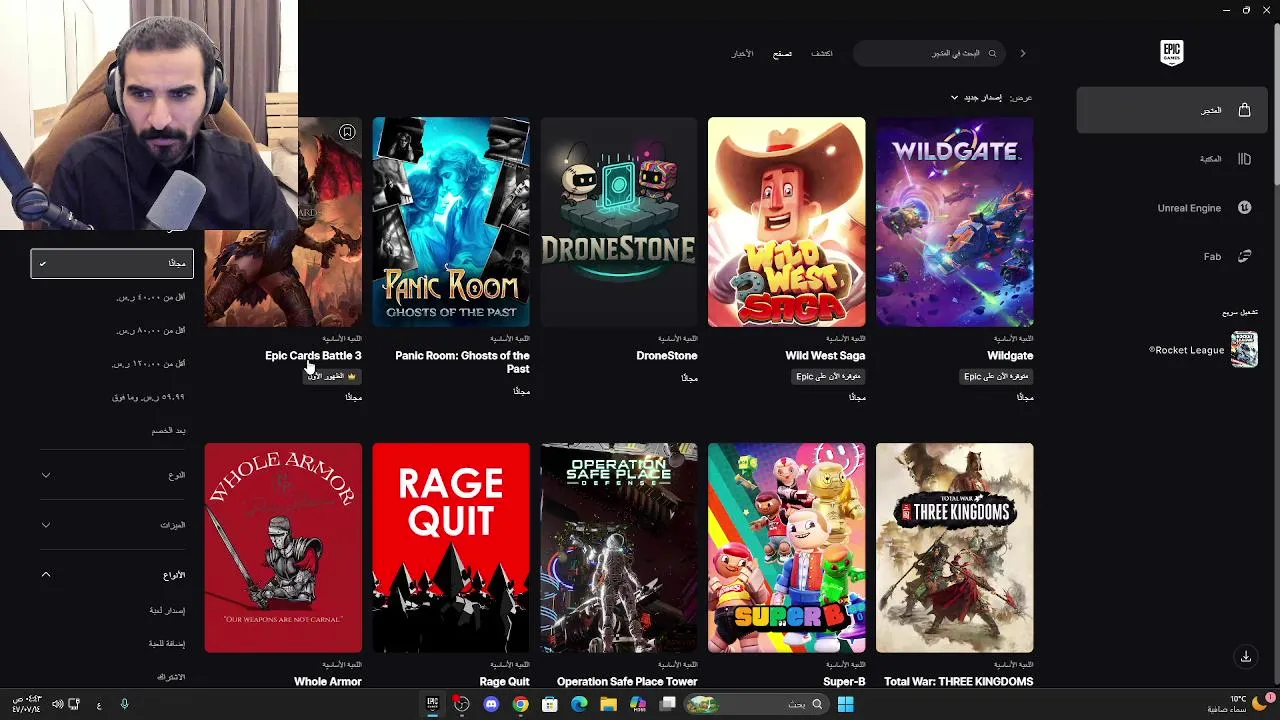Click the language indicator ع in tray
The height and width of the screenshot is (720, 1280).
pos(99,705)
